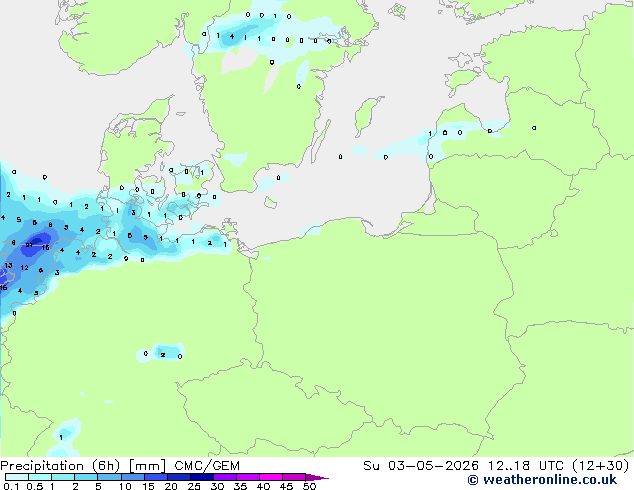Screen dimensions: 634x490
Task: Choose the 2–5 mm legend color box
Action: tap(86, 477)
